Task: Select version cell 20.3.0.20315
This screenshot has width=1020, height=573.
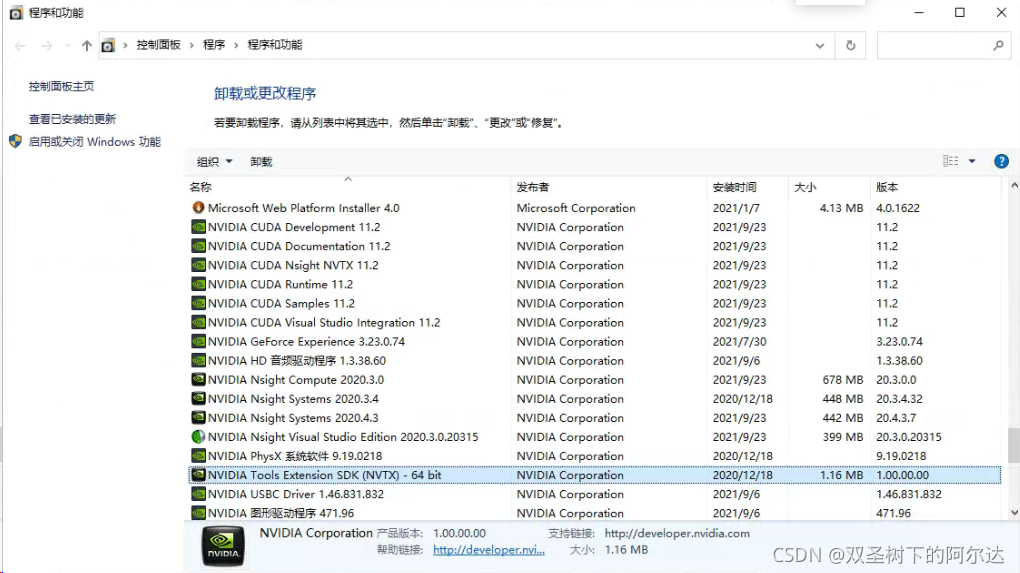Action: (909, 437)
